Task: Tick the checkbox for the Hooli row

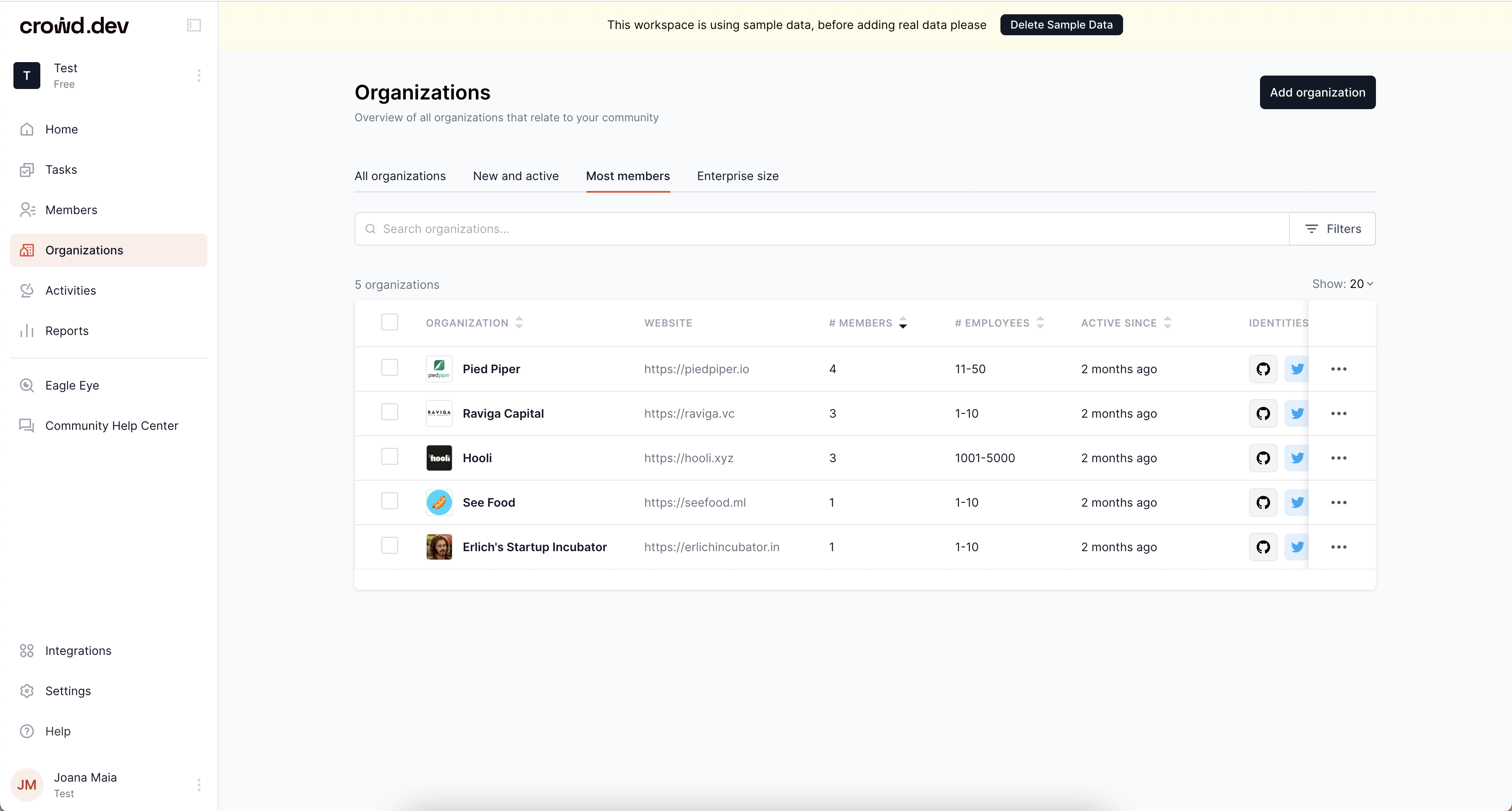Action: point(389,457)
